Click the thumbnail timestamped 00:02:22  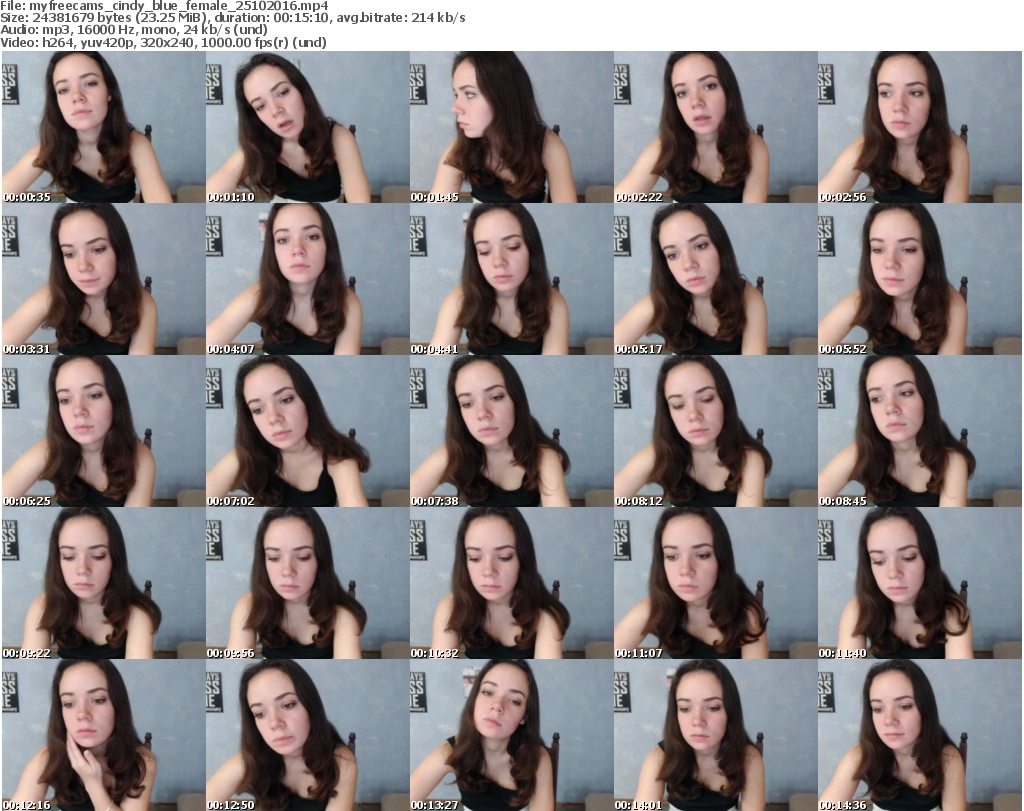tap(716, 127)
